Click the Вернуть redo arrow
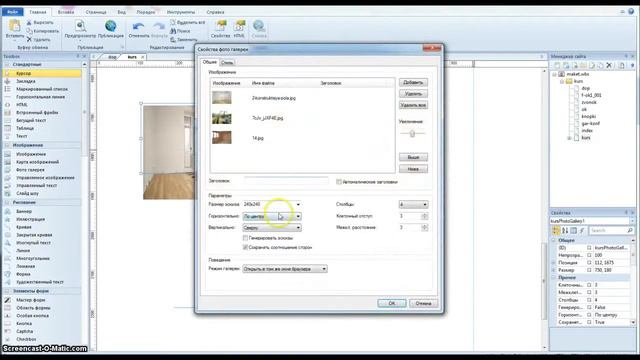640x360 pixels. (x=159, y=27)
